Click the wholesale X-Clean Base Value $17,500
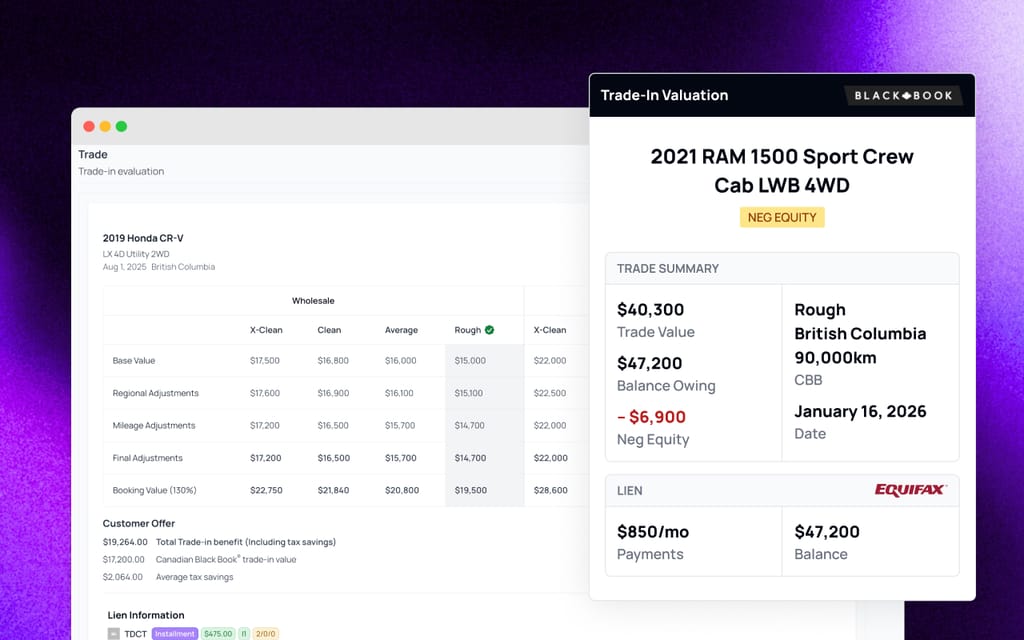 coord(264,360)
